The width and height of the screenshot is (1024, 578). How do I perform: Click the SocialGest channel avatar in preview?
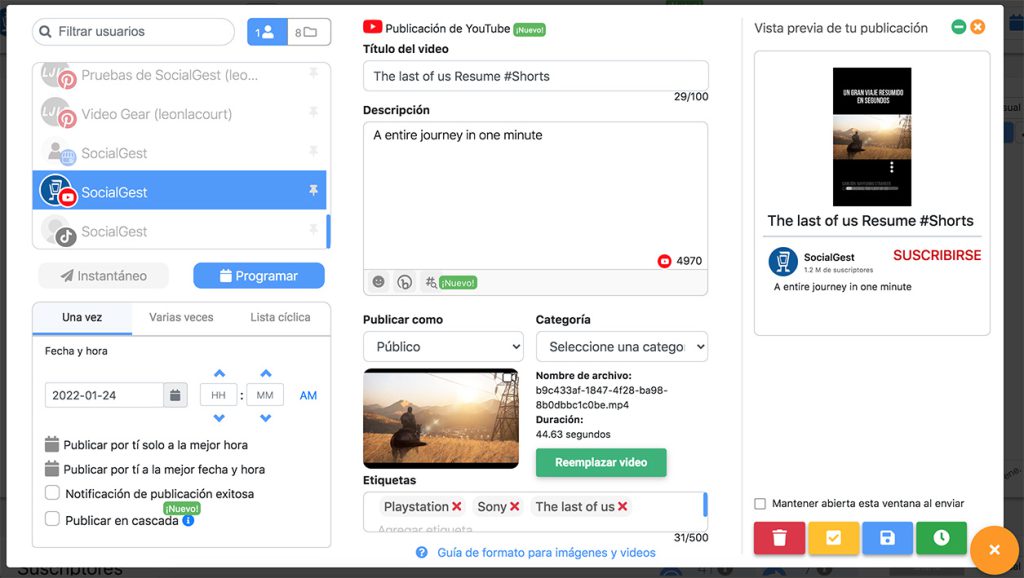pos(783,261)
